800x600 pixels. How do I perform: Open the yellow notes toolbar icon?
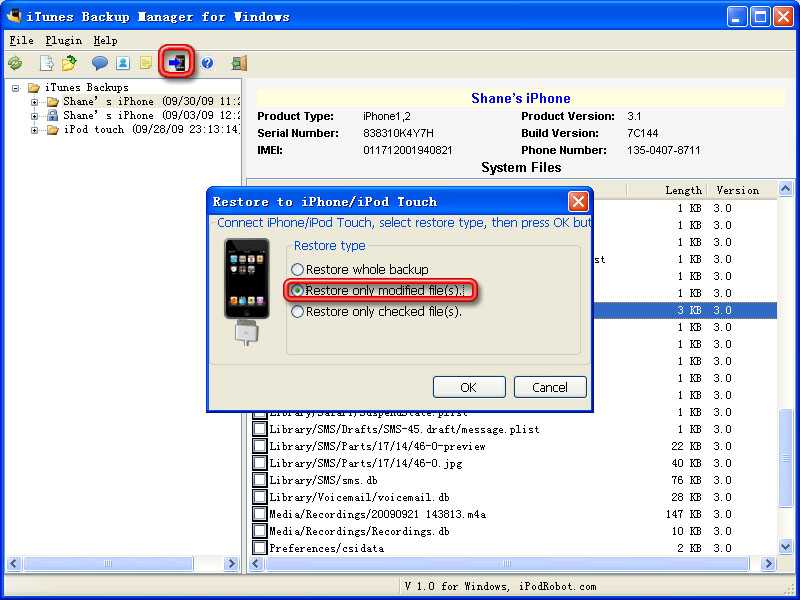146,63
